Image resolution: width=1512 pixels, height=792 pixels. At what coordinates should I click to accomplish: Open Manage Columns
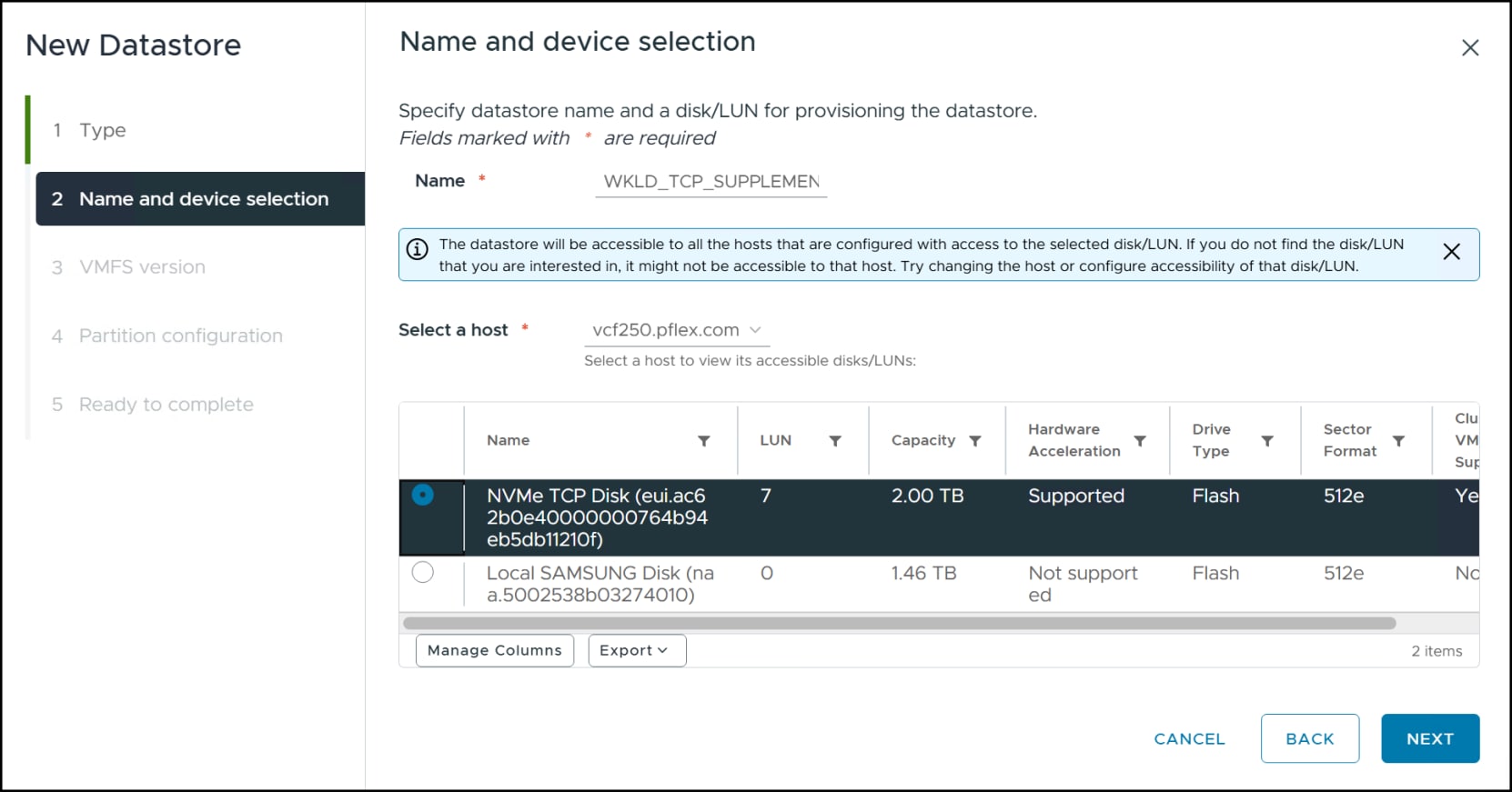pos(495,650)
